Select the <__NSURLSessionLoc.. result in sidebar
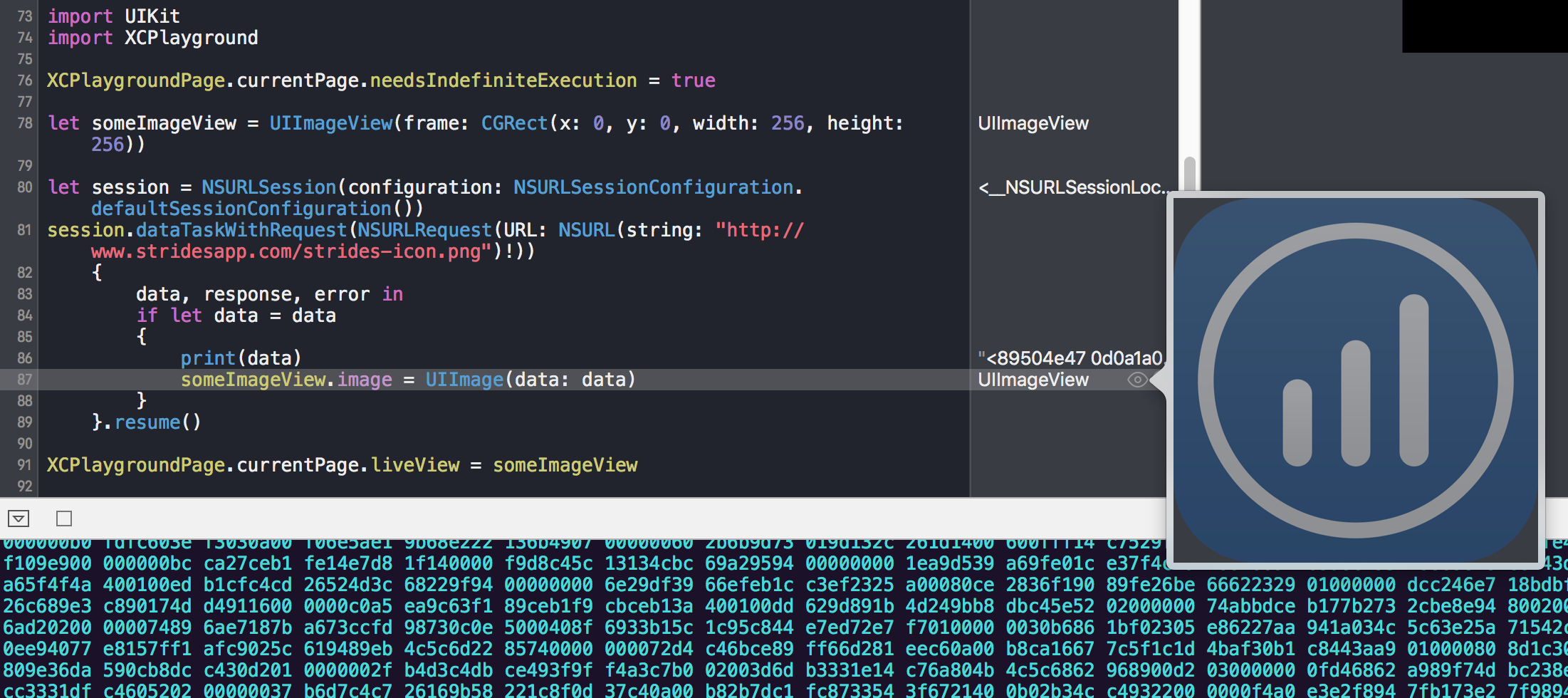 click(x=1072, y=187)
